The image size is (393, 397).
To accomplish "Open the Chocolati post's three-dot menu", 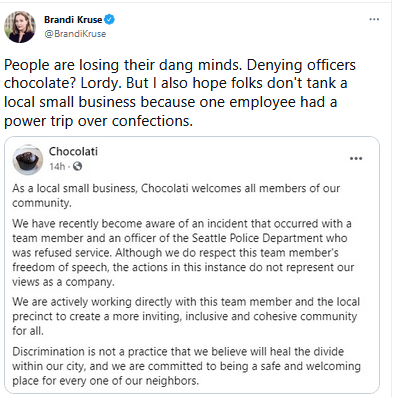I will click(356, 159).
